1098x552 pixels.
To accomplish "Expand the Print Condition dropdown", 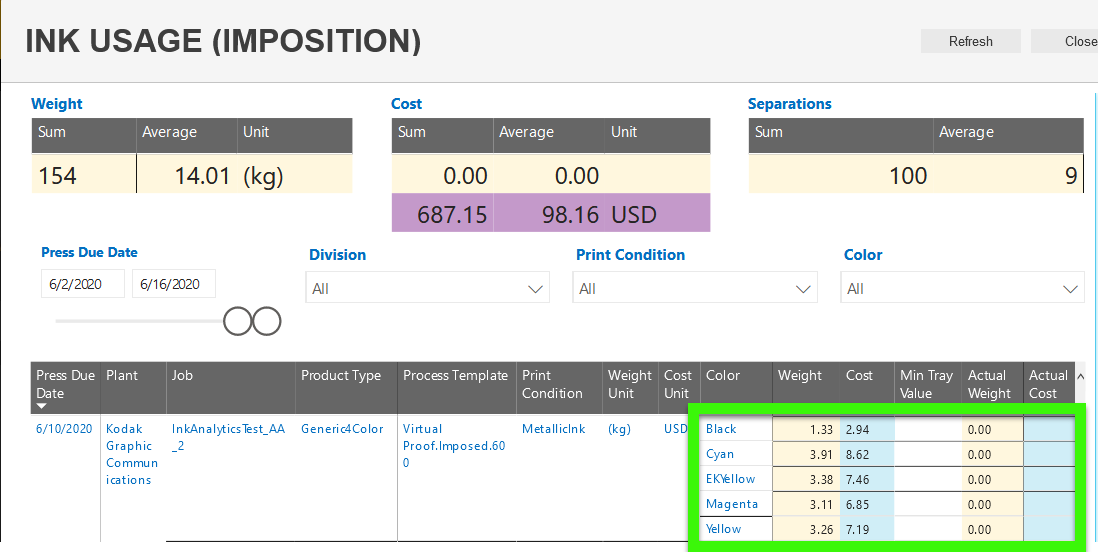I will coord(695,288).
